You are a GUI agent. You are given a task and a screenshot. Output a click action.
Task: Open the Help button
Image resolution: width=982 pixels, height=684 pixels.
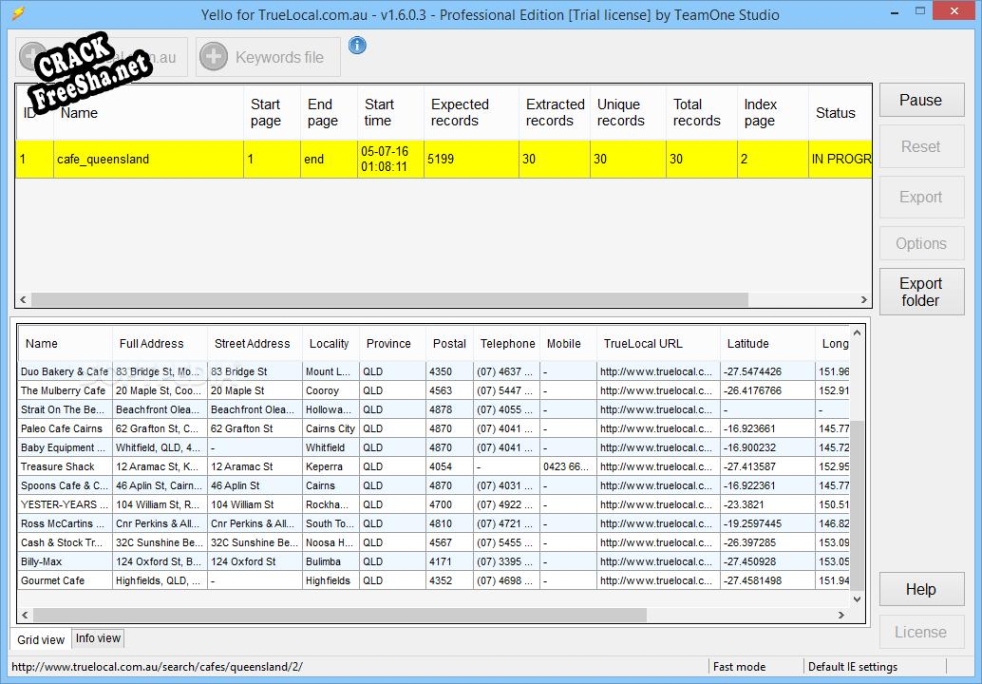921,589
